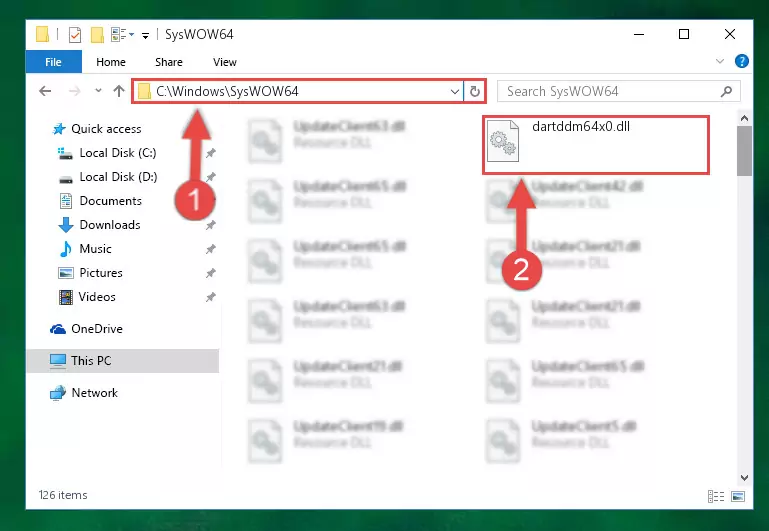This screenshot has height=531, width=769.
Task: Open Local Disk (D:) in sidebar
Action: [118, 177]
